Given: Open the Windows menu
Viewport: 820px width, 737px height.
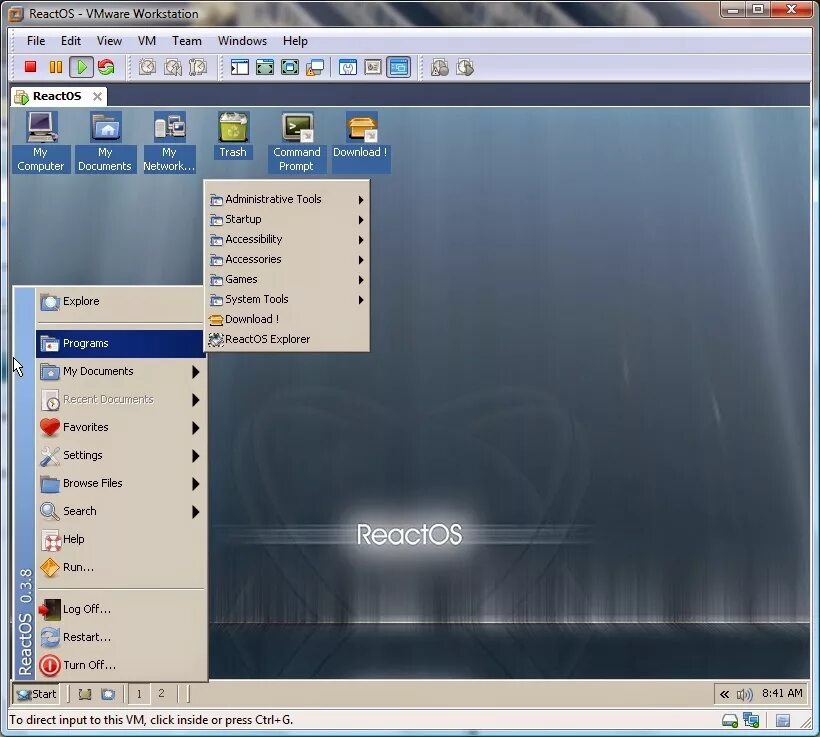Looking at the screenshot, I should (242, 41).
